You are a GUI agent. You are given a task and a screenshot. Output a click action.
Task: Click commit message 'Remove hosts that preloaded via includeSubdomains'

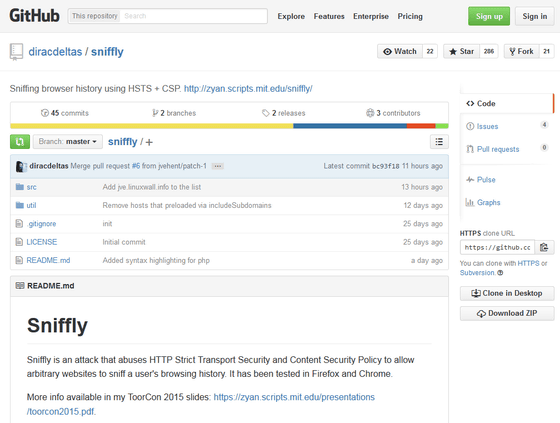[187, 205]
